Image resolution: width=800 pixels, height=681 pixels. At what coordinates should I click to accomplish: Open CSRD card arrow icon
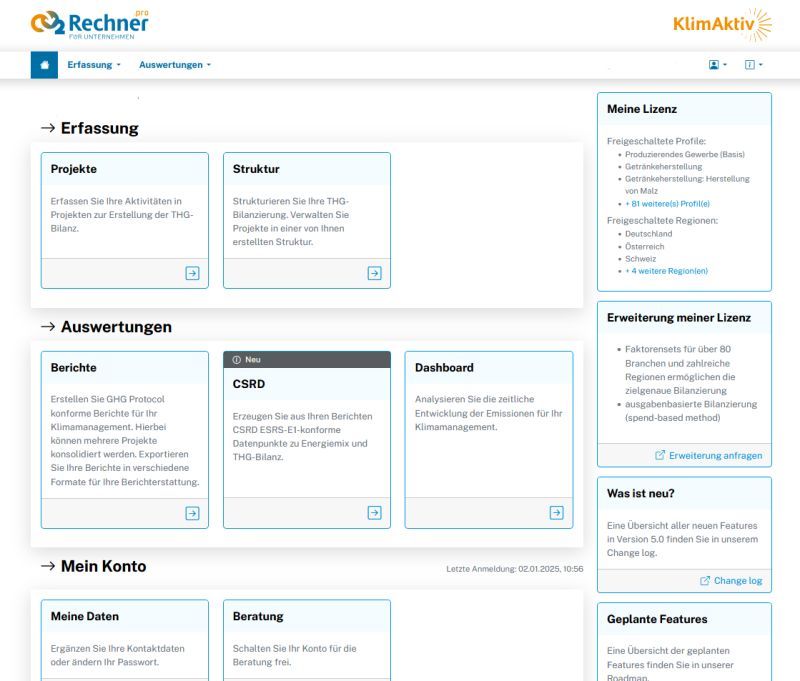click(x=374, y=513)
